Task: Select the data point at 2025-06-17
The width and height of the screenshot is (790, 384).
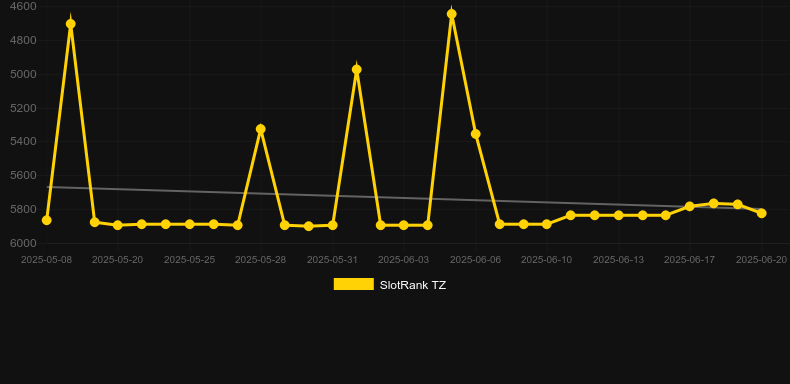Action: pos(690,207)
